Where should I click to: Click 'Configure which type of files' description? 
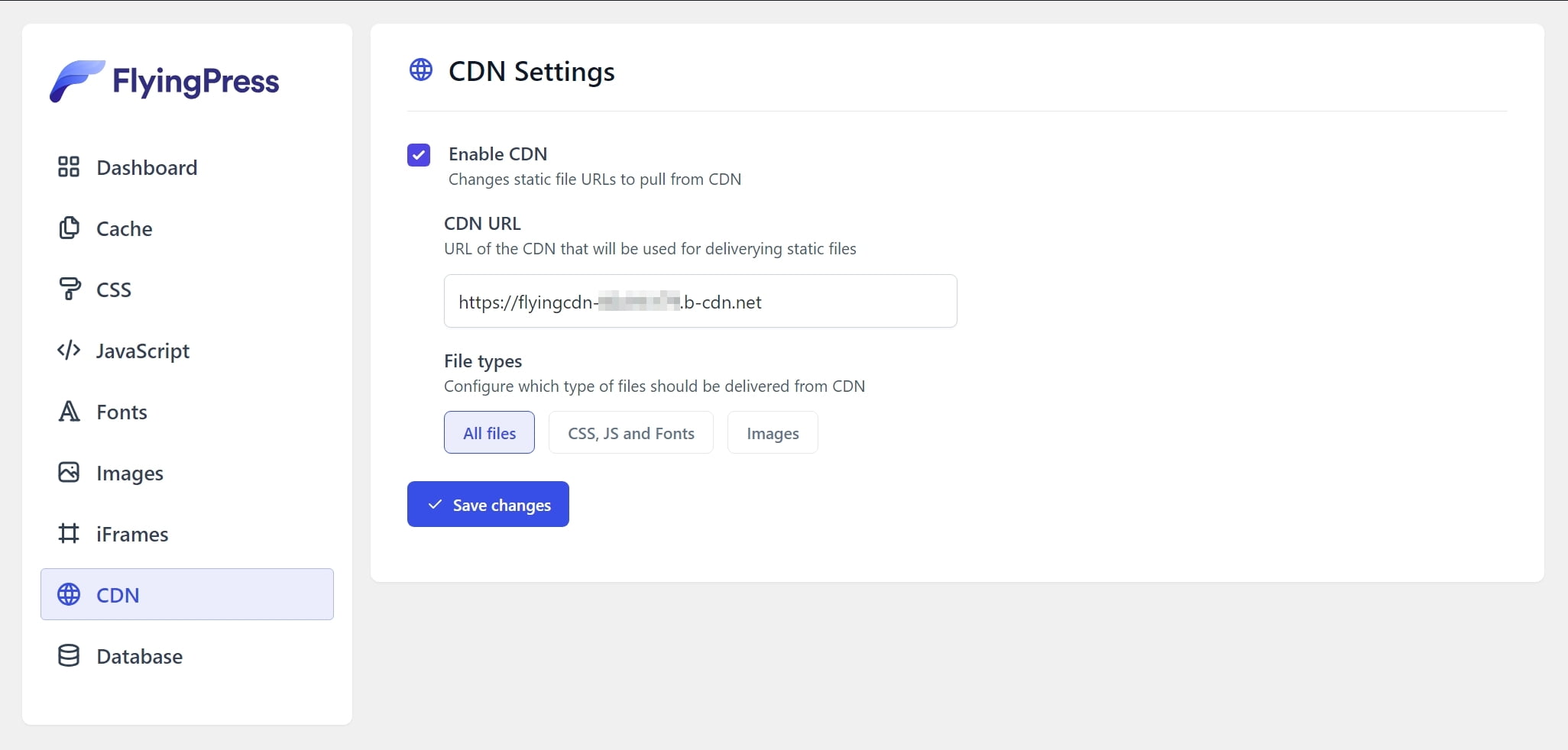point(654,386)
